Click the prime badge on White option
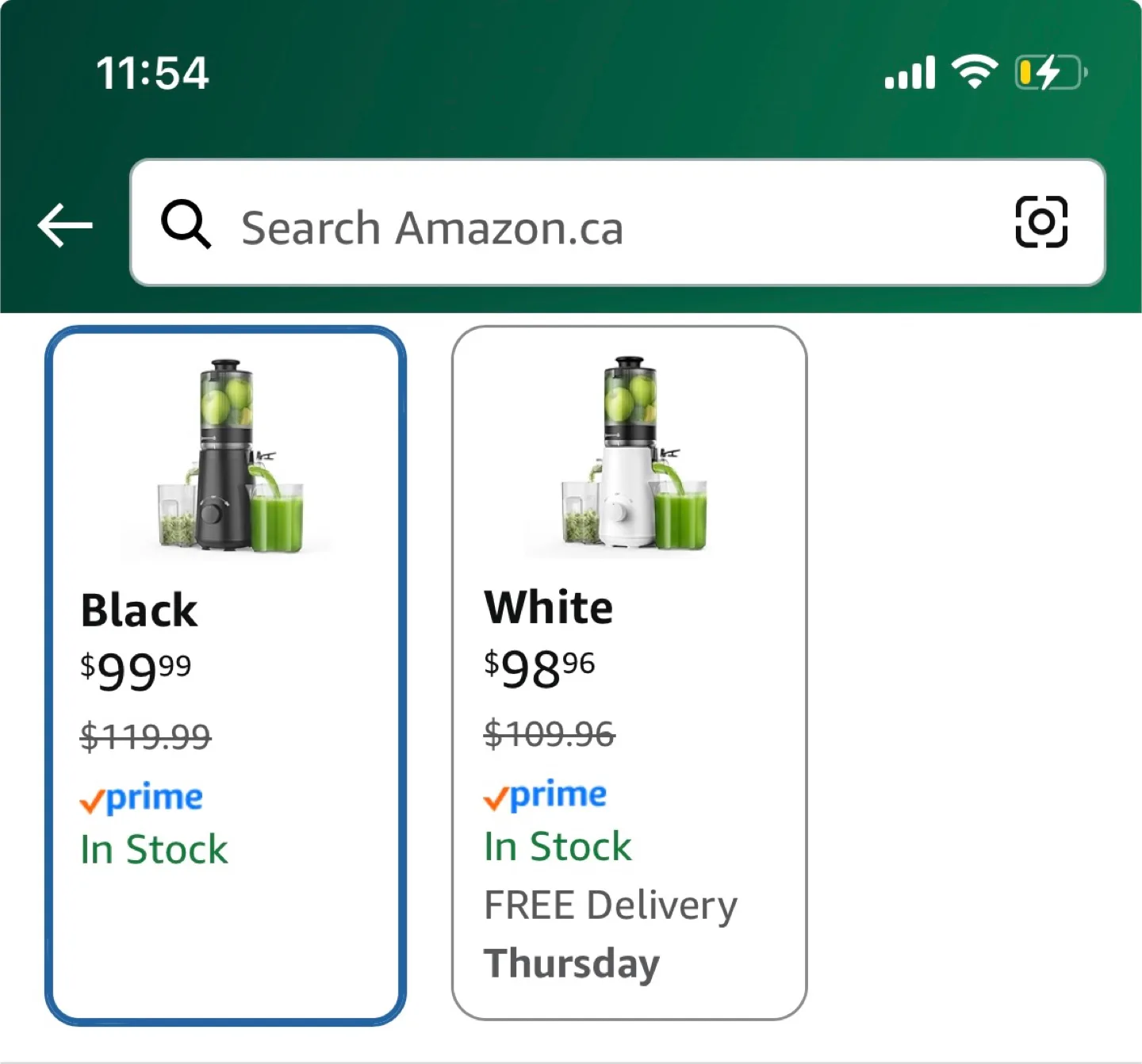This screenshot has height=1064, width=1142. pos(546,795)
